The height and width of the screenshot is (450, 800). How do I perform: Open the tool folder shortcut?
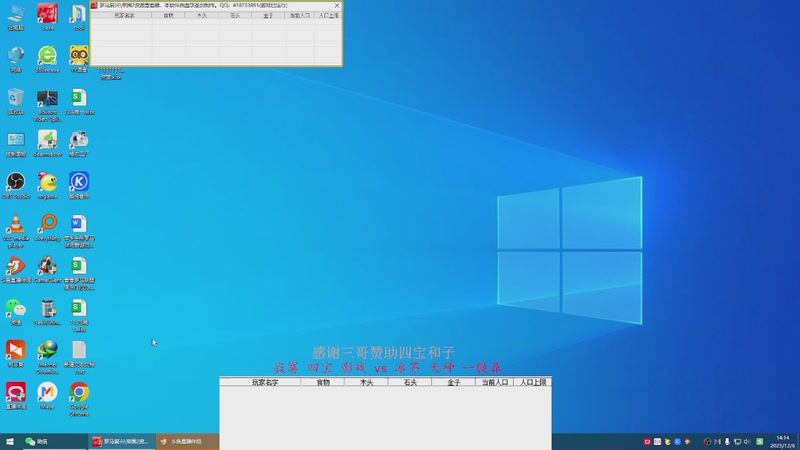[79, 17]
